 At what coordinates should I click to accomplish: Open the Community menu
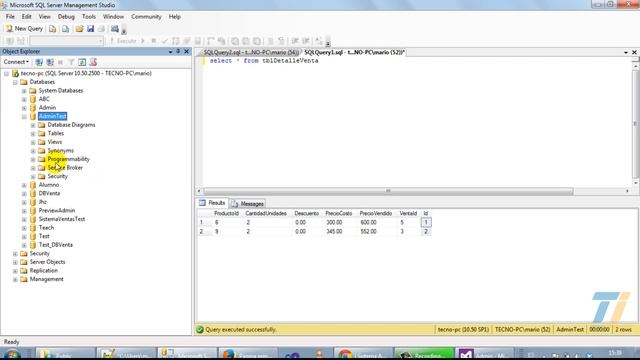(x=146, y=17)
